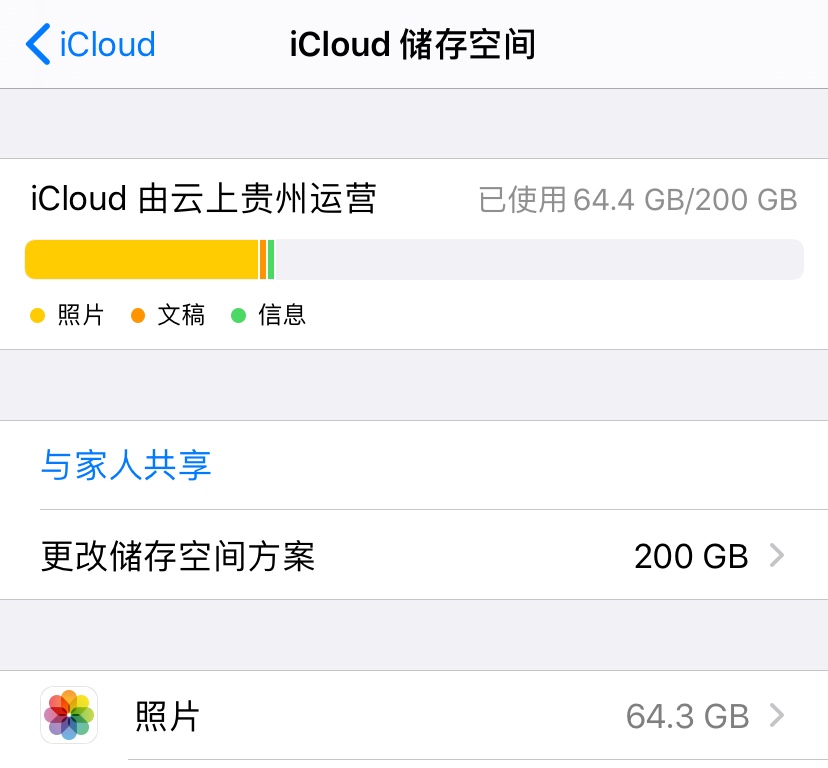828x768 pixels.
Task: Expand the chevron beside 64.3 GB
Action: (776, 716)
